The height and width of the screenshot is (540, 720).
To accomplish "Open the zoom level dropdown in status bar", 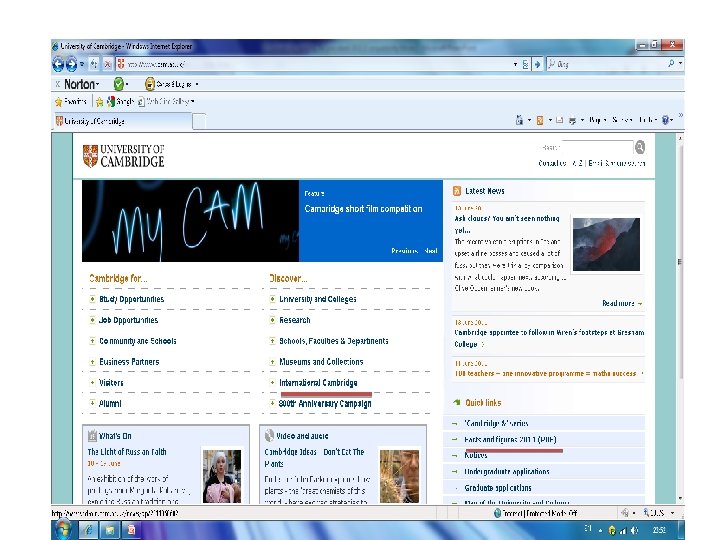I will pyautogui.click(x=672, y=513).
